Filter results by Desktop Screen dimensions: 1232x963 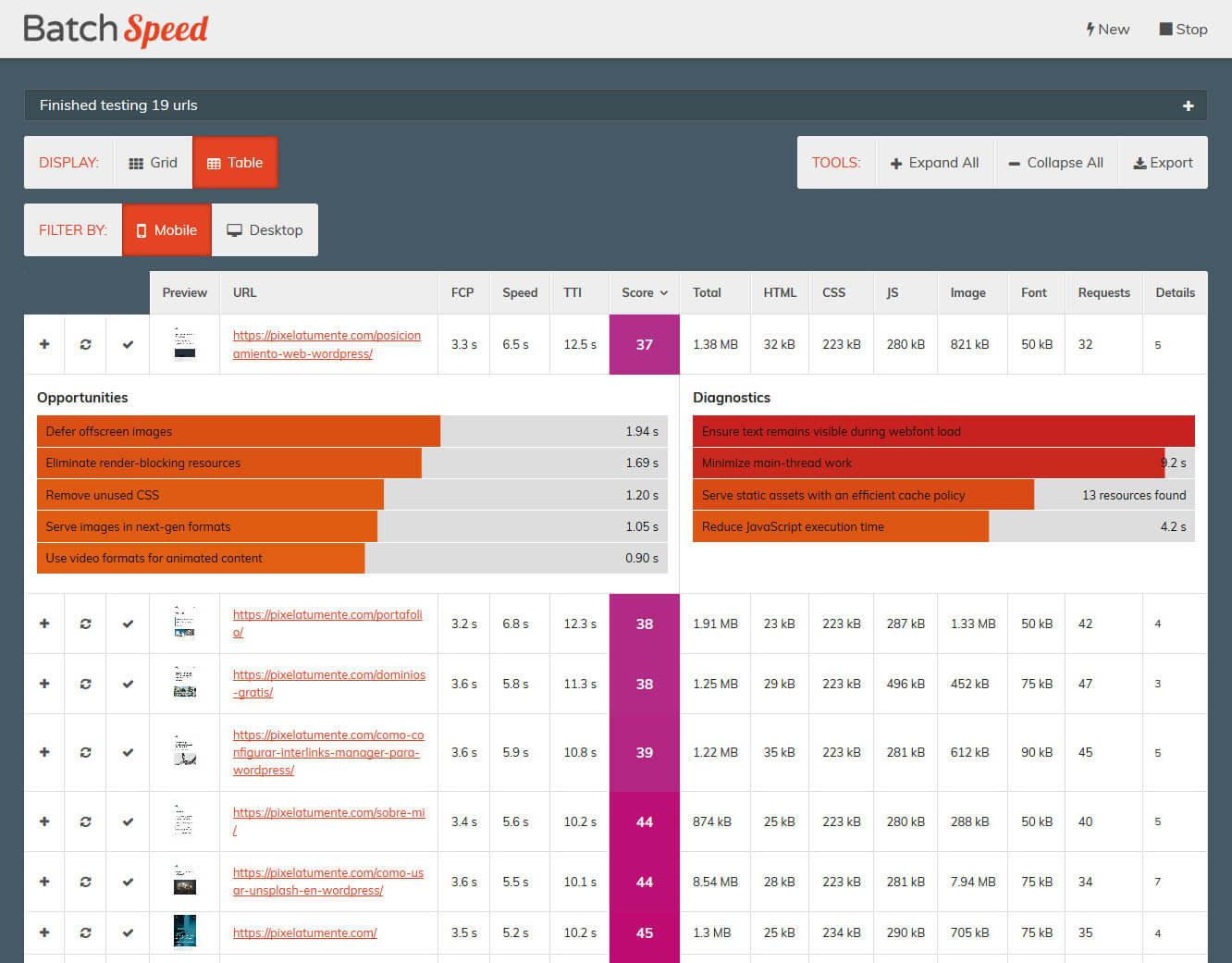265,230
